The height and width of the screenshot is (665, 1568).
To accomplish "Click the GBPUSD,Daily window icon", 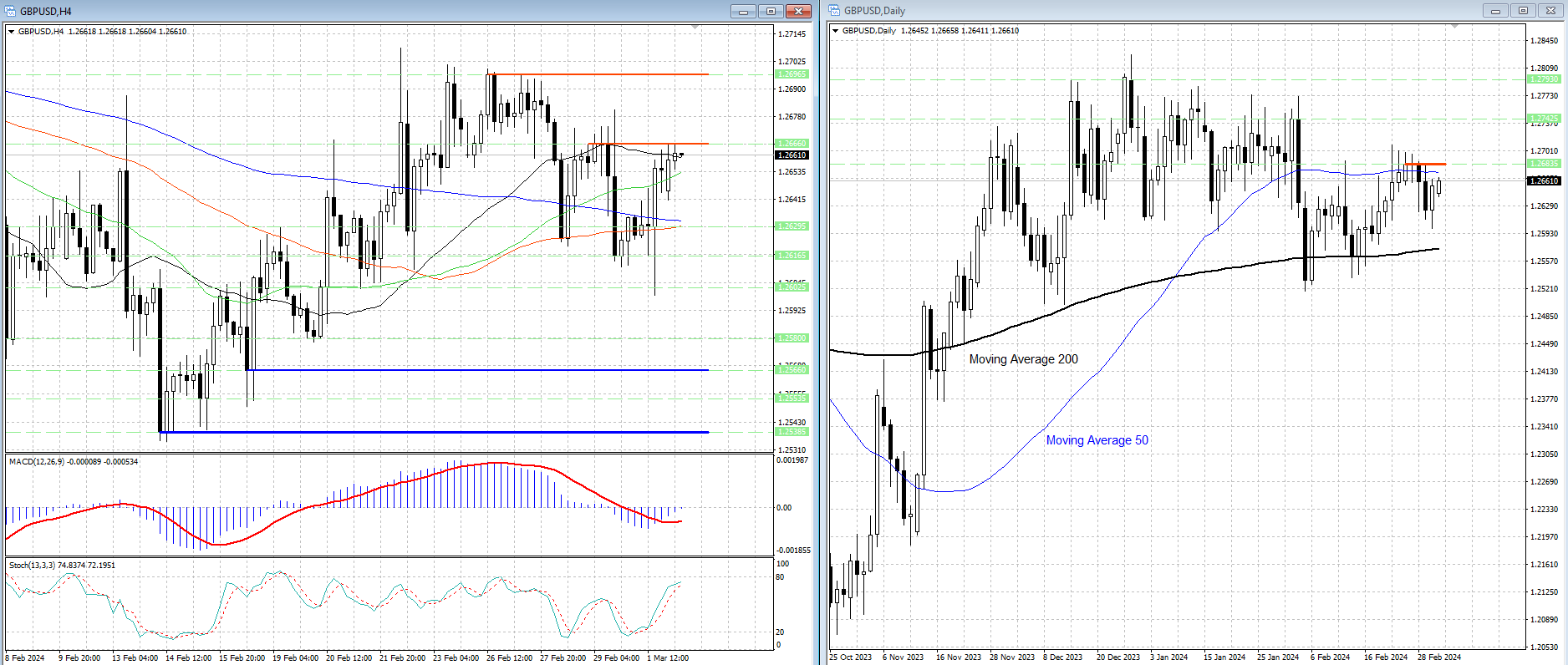I will coord(835,11).
